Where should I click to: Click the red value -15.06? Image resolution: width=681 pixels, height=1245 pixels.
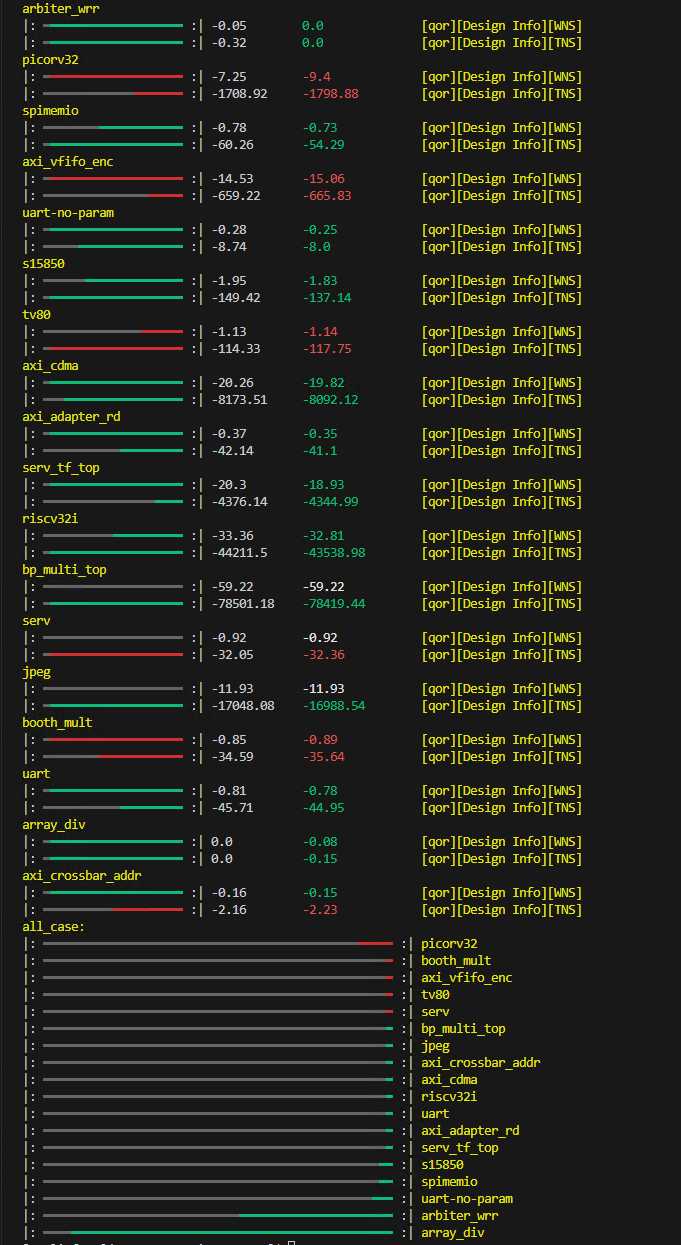coord(323,179)
